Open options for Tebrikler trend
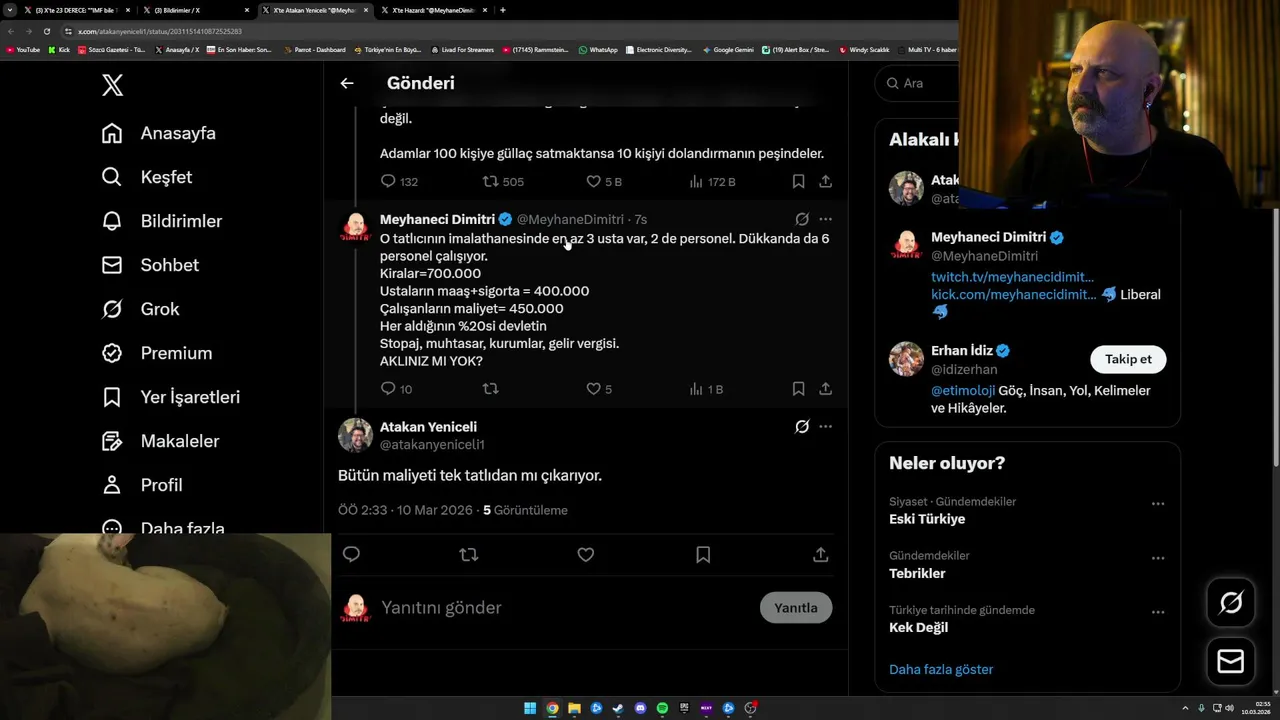 [1158, 558]
